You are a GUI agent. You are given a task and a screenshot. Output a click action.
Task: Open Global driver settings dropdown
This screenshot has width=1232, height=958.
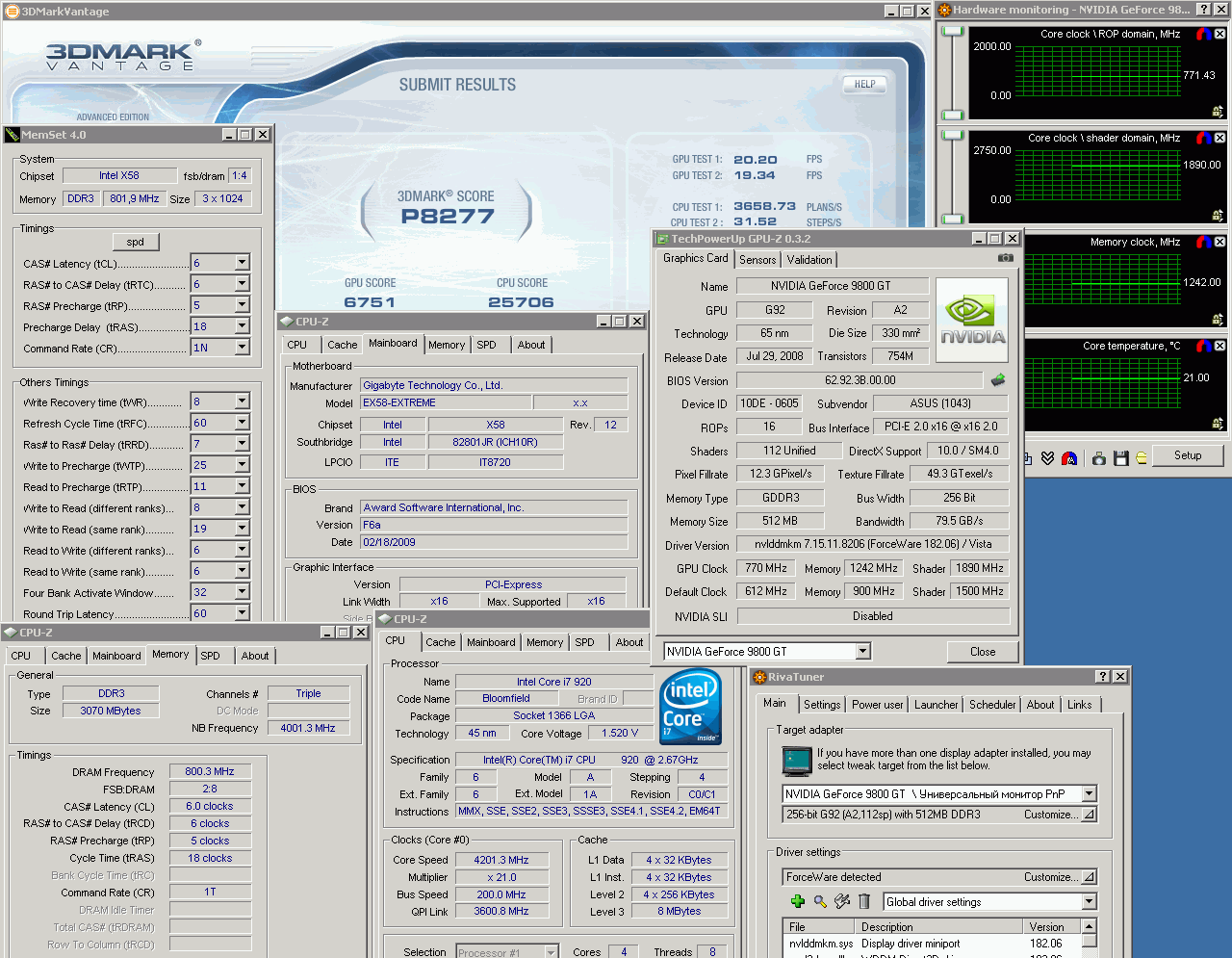tap(1089, 902)
